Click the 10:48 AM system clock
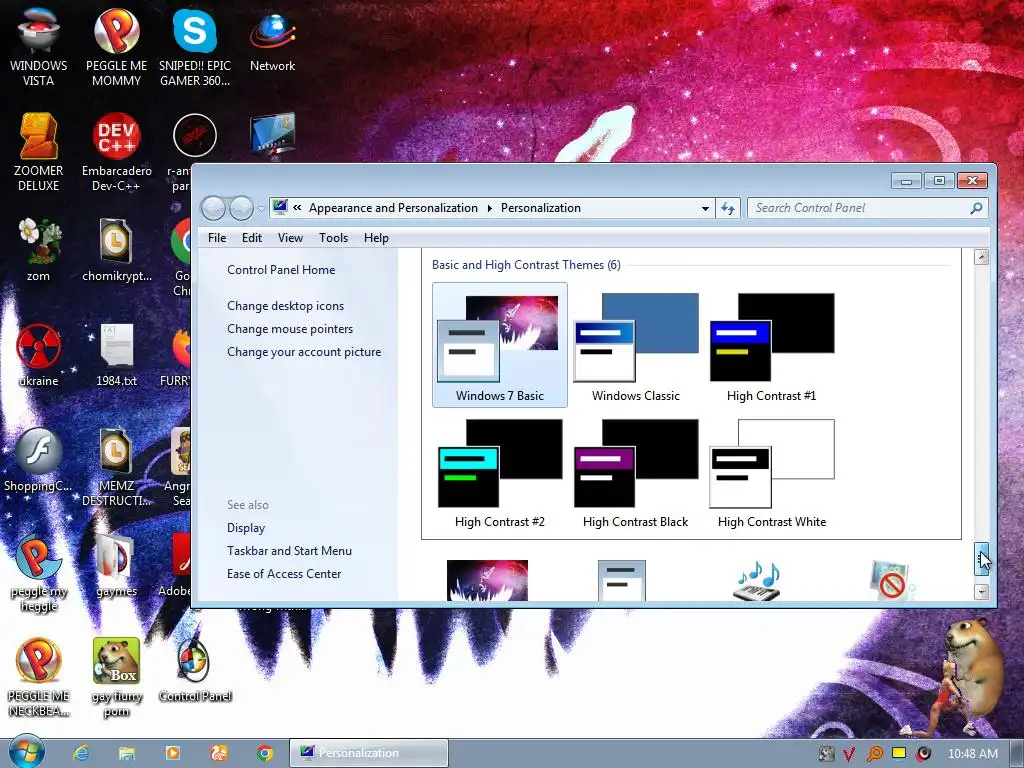Screen dimensions: 1024x768 click(x=972, y=753)
